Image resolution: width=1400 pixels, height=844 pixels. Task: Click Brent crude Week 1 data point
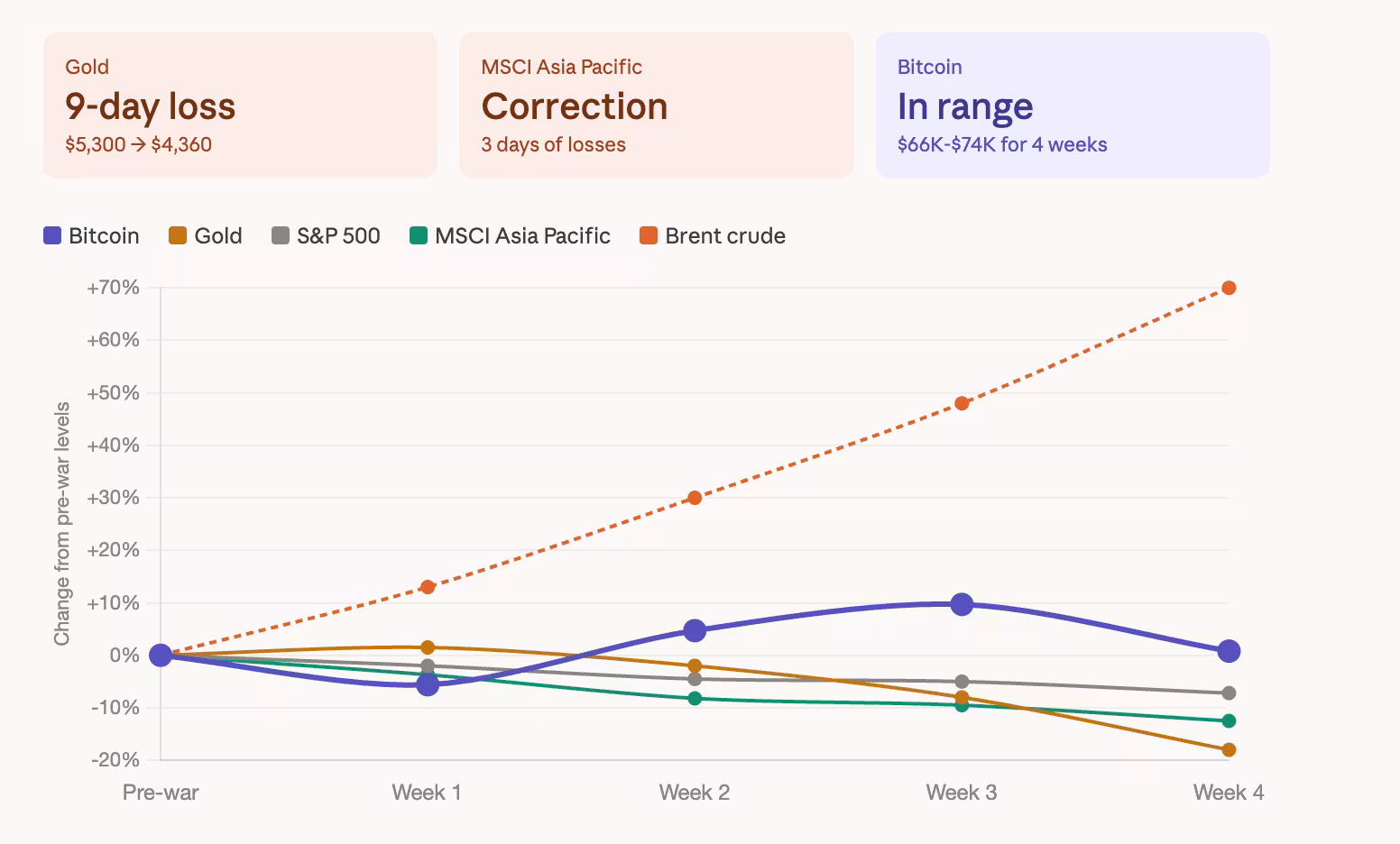428,587
